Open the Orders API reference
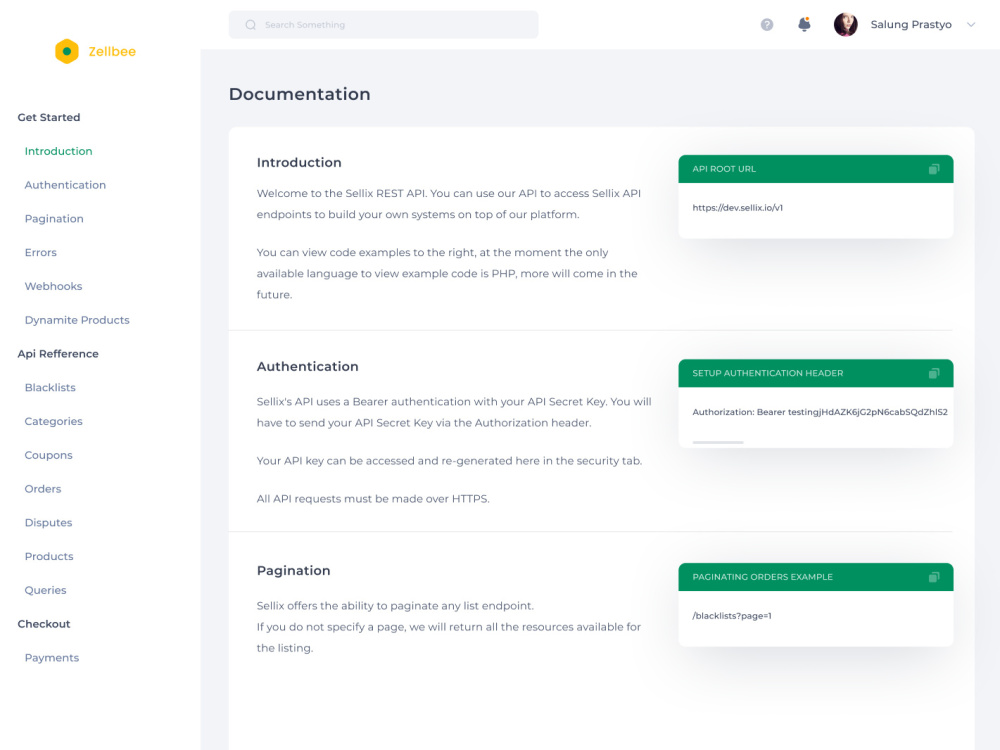This screenshot has height=750, width=1000. tap(43, 489)
